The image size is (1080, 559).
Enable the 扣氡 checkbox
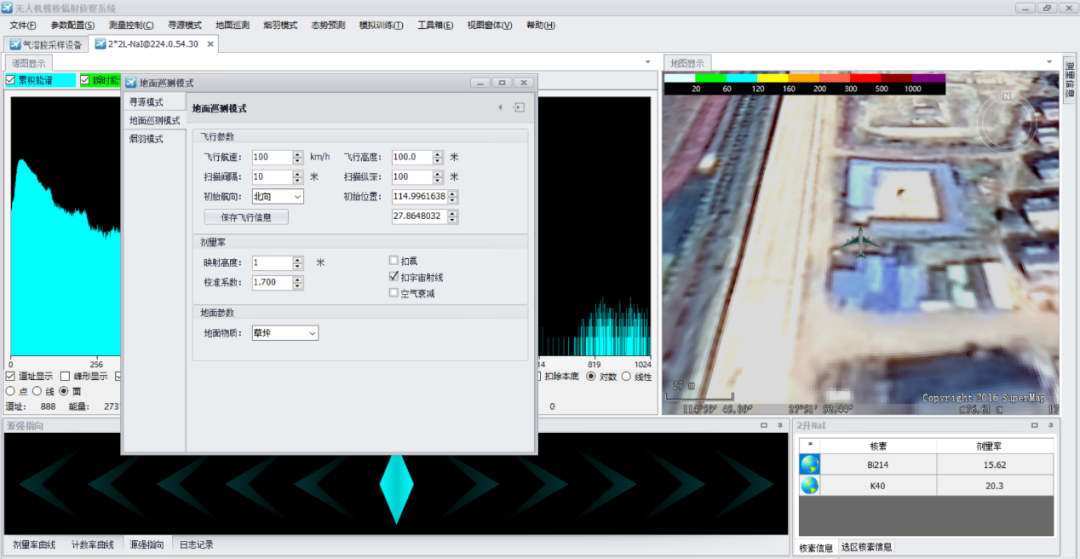tap(394, 260)
